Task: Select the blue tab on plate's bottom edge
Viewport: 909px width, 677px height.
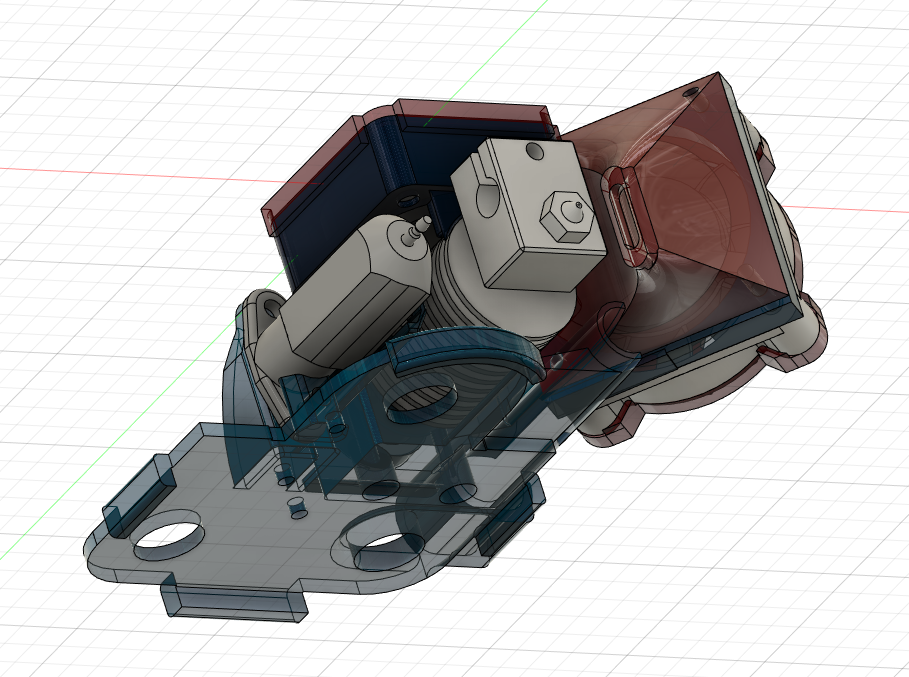Action: (x=233, y=600)
